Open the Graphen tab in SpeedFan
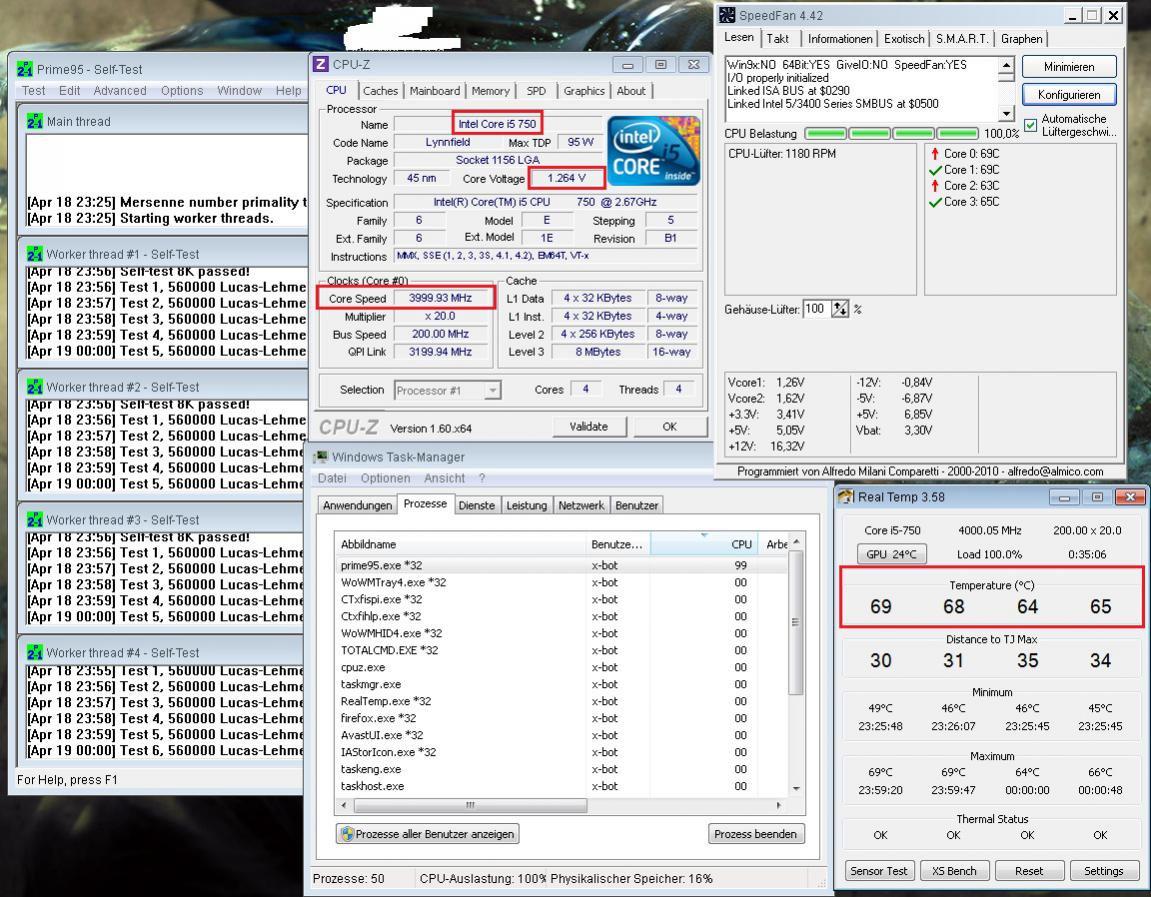1151x897 pixels. tap(1021, 39)
